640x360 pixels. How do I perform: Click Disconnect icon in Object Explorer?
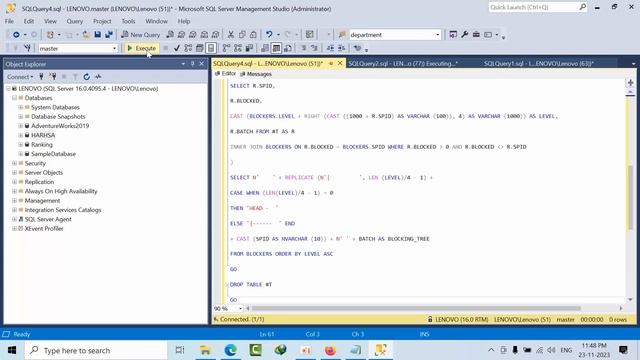(x=53, y=77)
